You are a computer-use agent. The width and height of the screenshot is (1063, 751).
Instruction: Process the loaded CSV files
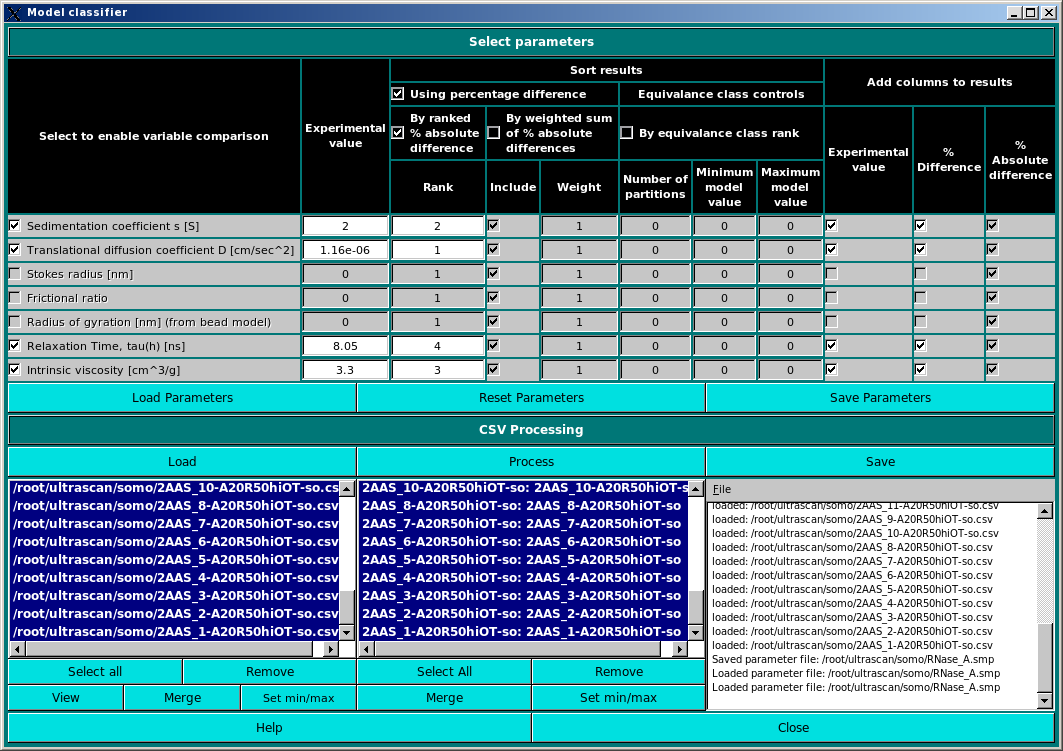(531, 461)
